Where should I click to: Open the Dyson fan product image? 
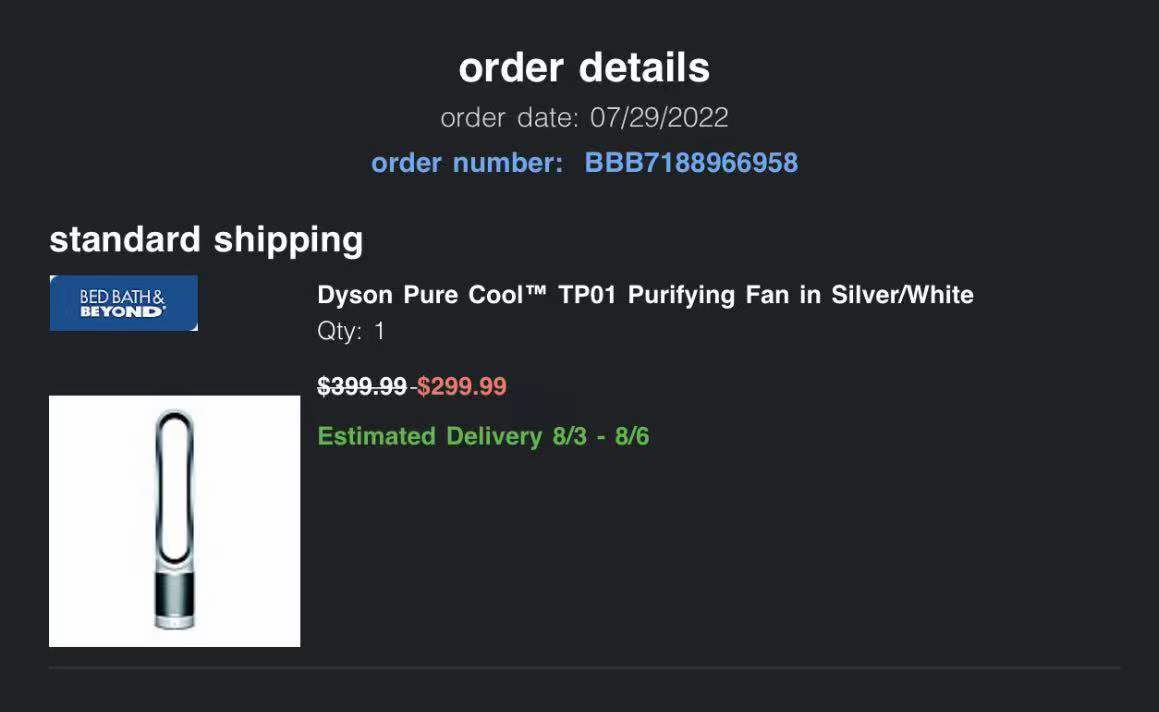[x=174, y=521]
